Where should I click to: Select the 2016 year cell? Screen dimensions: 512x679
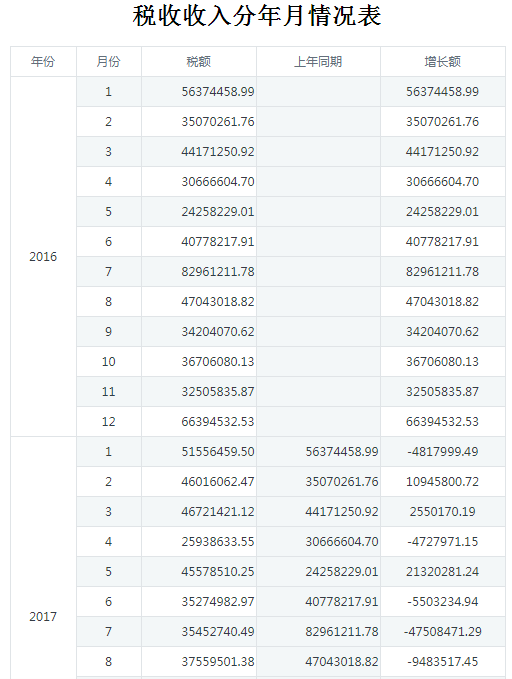click(x=43, y=256)
